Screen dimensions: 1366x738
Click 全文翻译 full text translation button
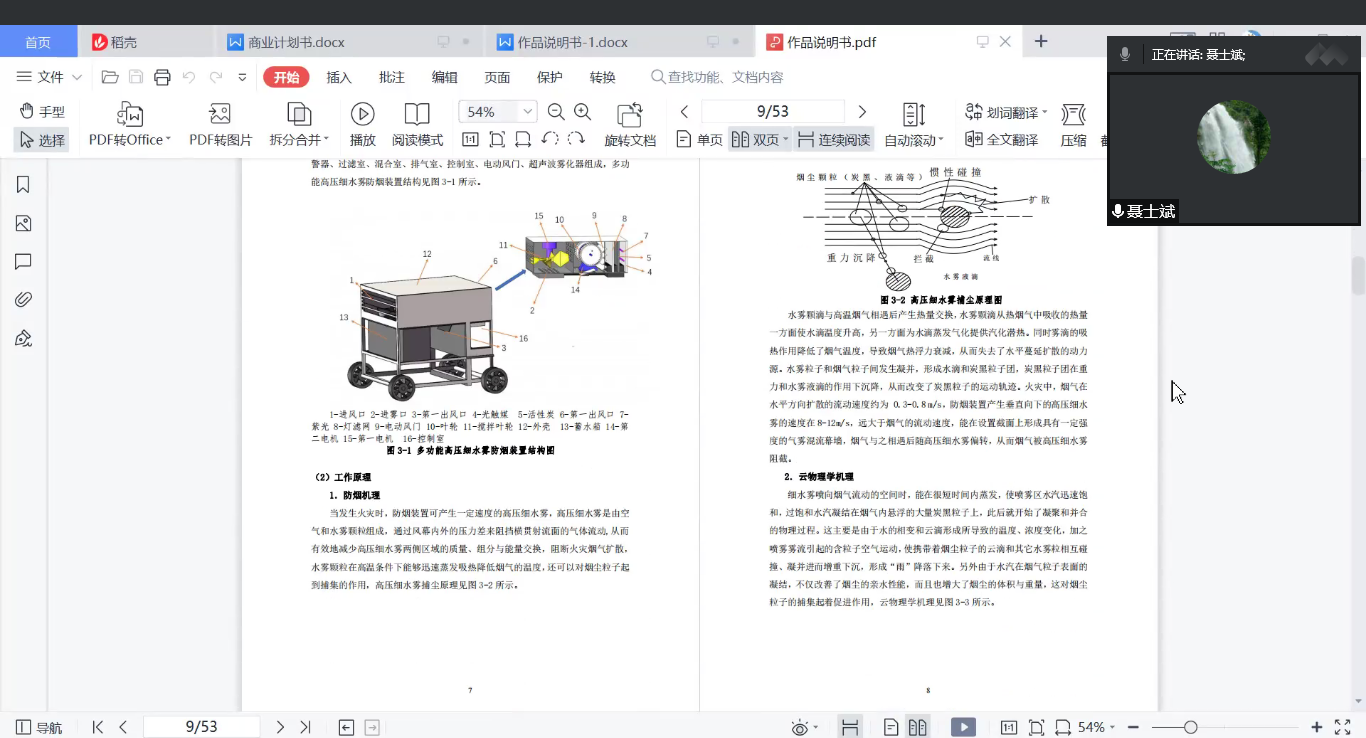click(x=1001, y=140)
